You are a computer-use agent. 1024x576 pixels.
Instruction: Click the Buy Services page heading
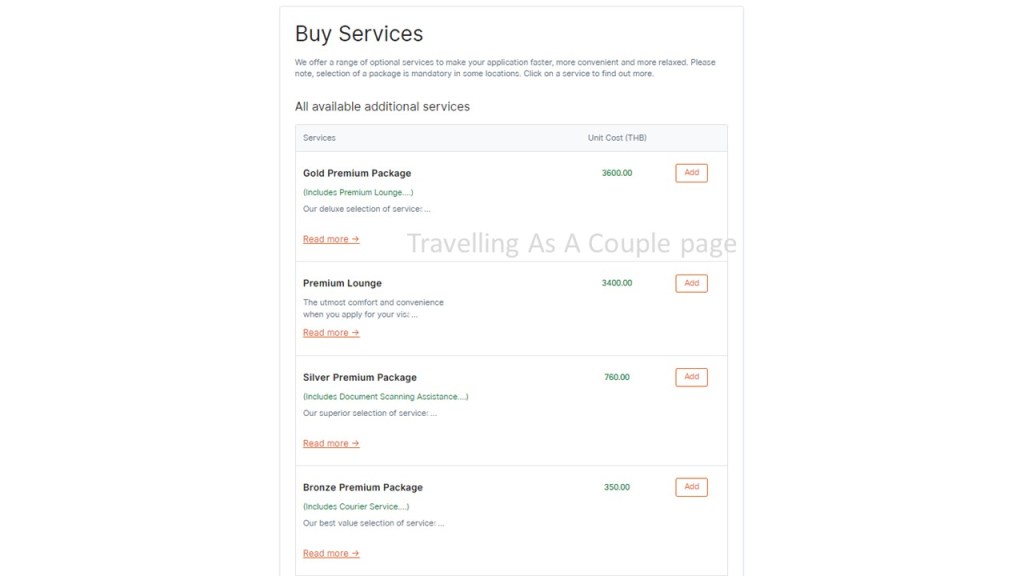click(x=359, y=34)
